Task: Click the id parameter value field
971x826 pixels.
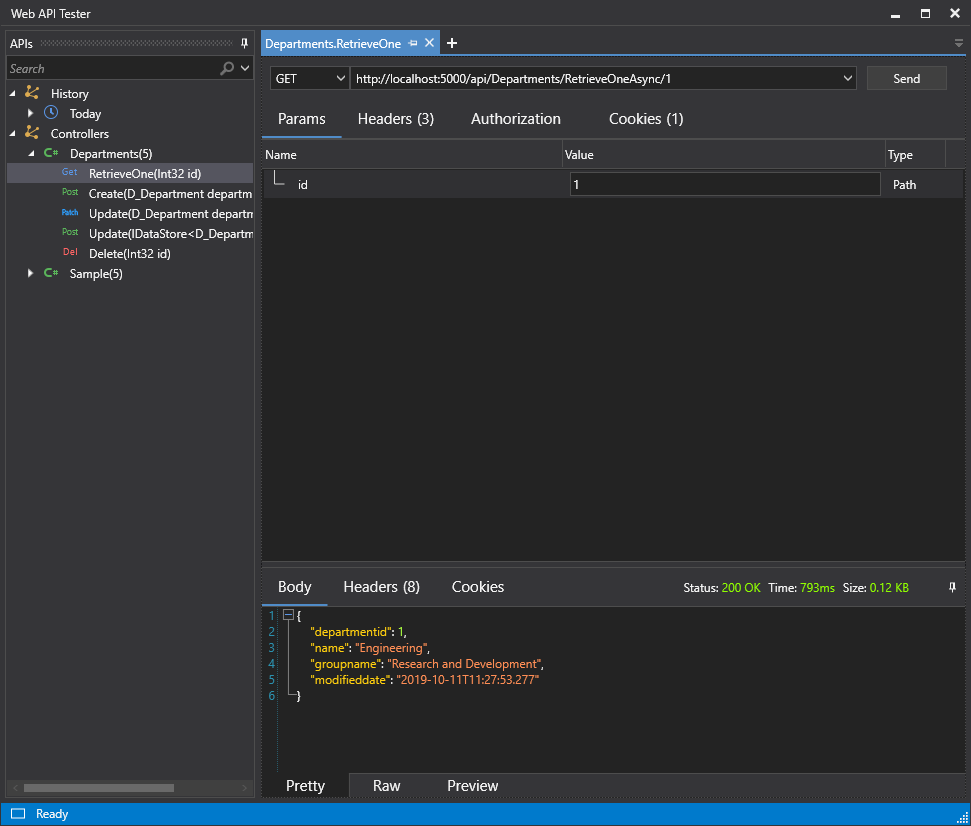Action: click(x=724, y=184)
